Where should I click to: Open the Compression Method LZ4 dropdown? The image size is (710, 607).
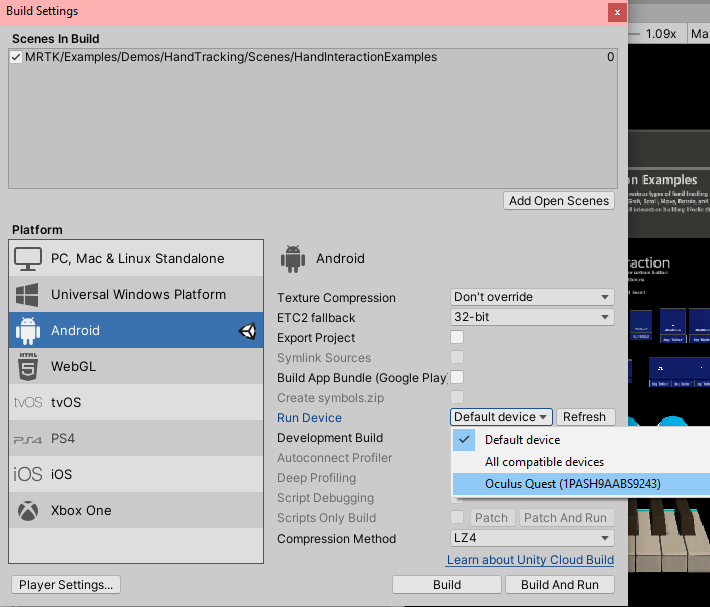(532, 538)
